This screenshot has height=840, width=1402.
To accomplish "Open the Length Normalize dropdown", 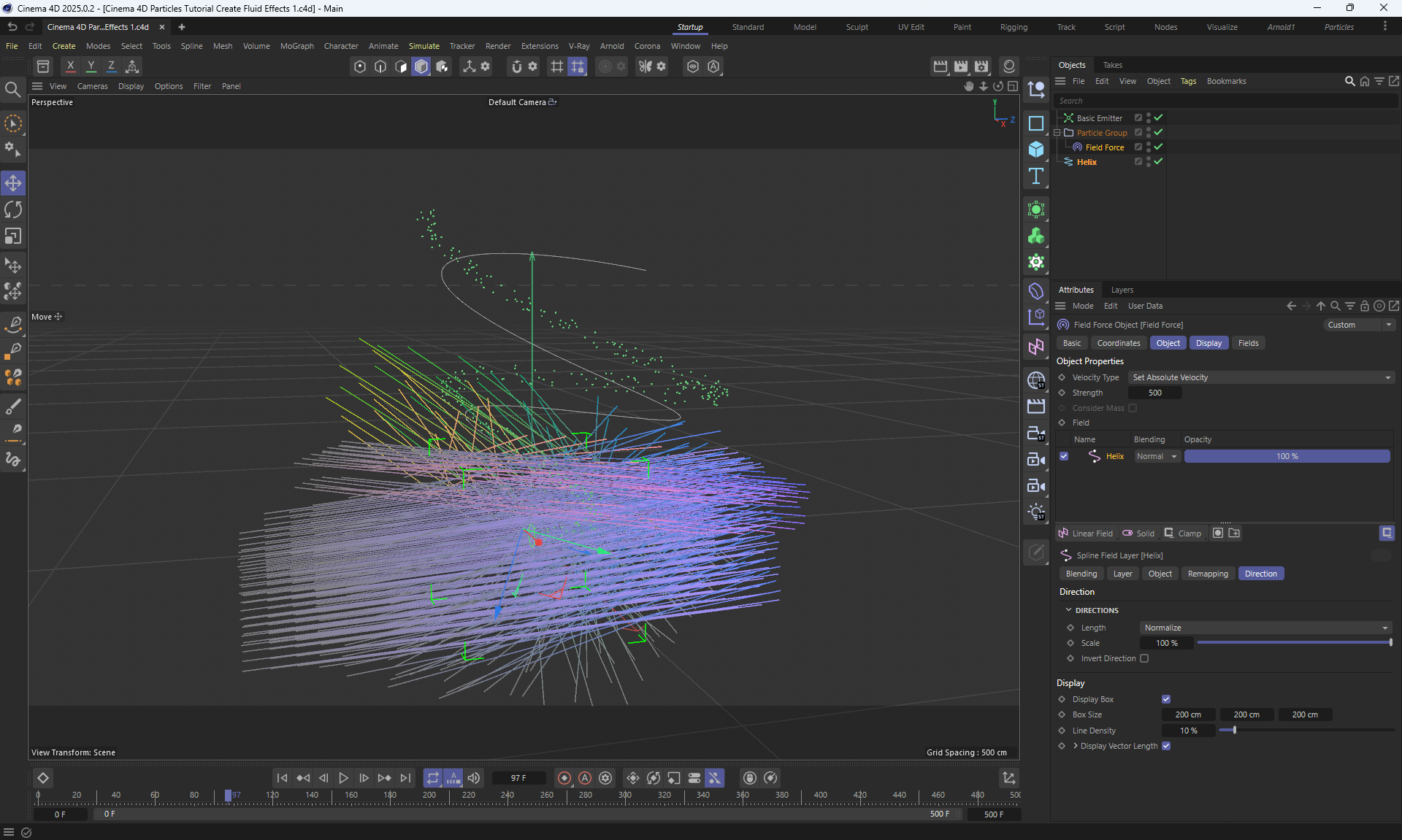I will click(1265, 628).
